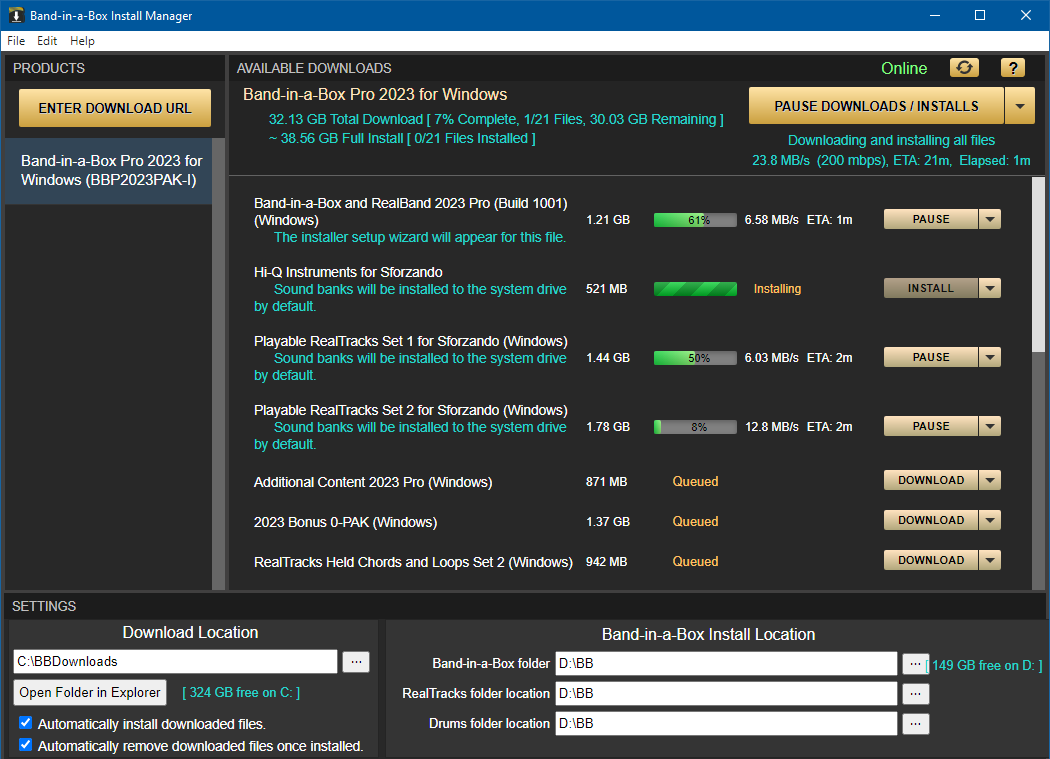Browse for RealTracks folder location
The image size is (1050, 759).
pyautogui.click(x=915, y=694)
